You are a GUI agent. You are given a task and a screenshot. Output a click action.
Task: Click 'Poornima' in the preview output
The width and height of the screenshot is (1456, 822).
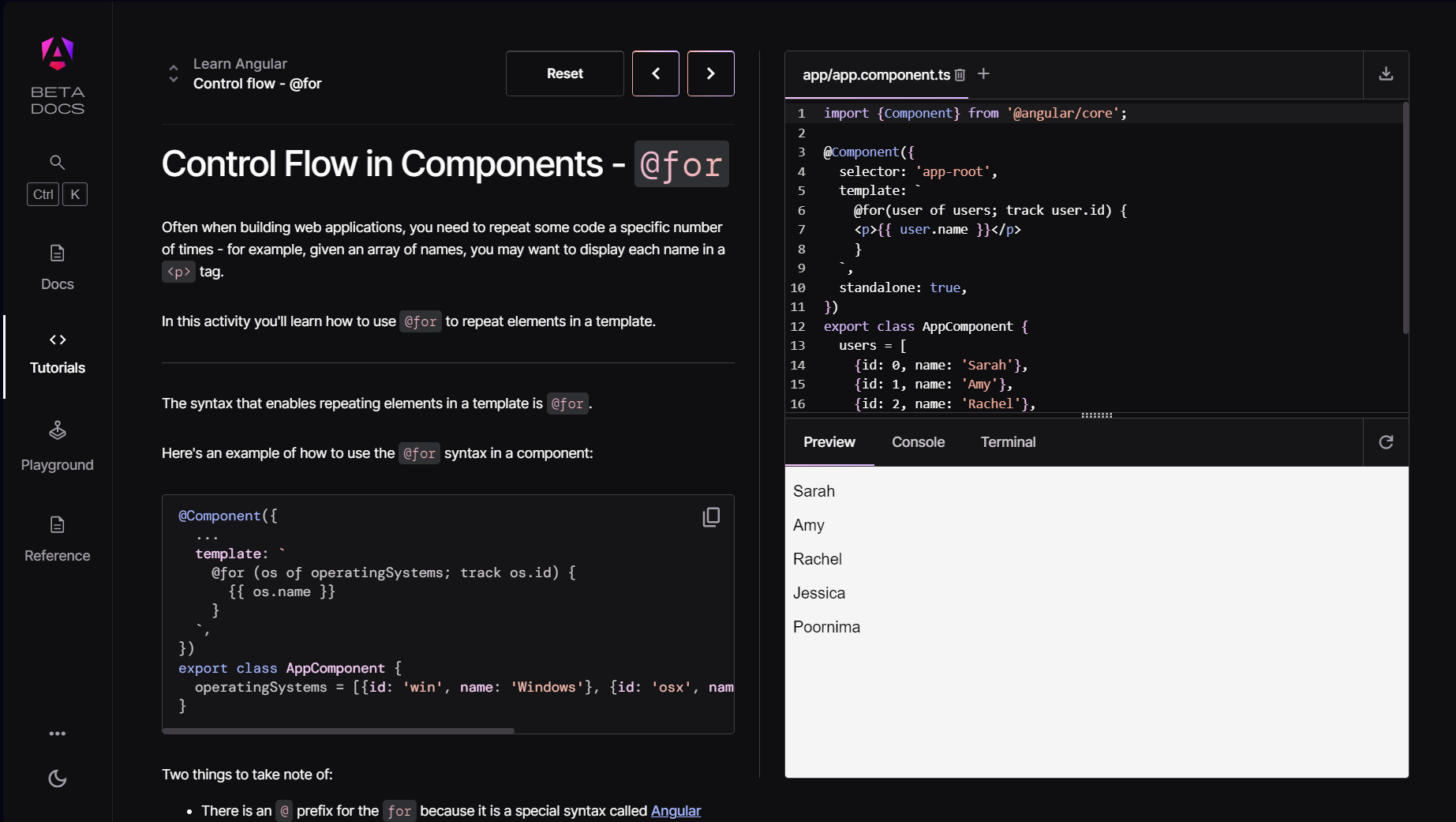826,627
